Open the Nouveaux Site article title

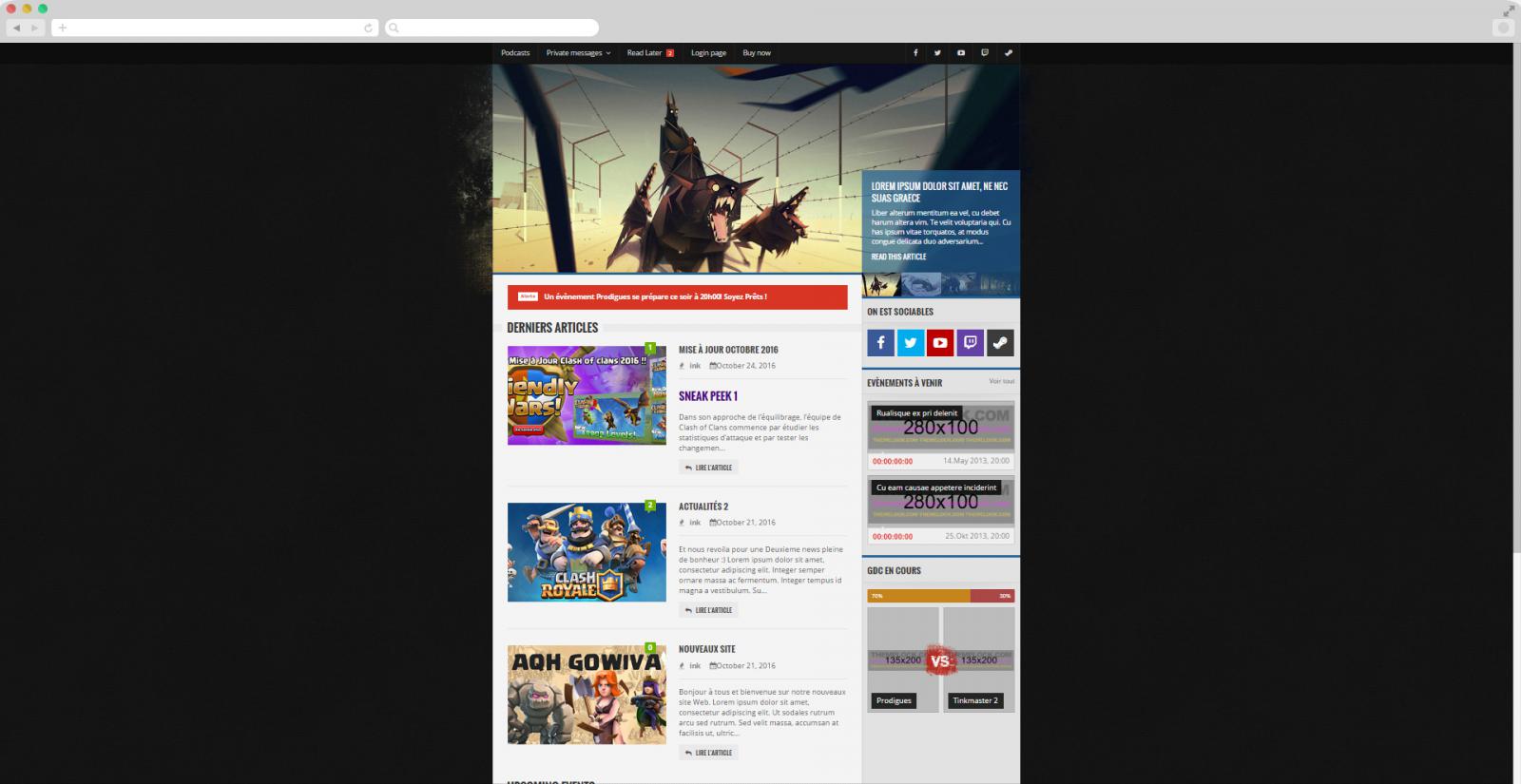pyautogui.click(x=706, y=649)
